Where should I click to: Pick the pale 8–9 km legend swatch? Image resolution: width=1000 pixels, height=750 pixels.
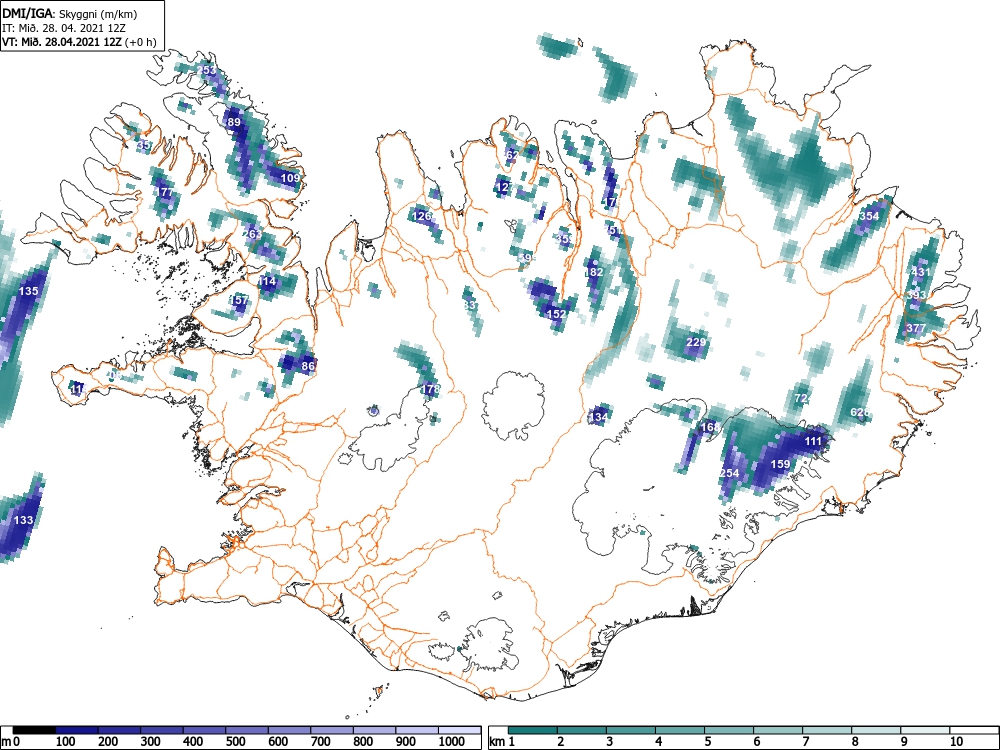876,730
